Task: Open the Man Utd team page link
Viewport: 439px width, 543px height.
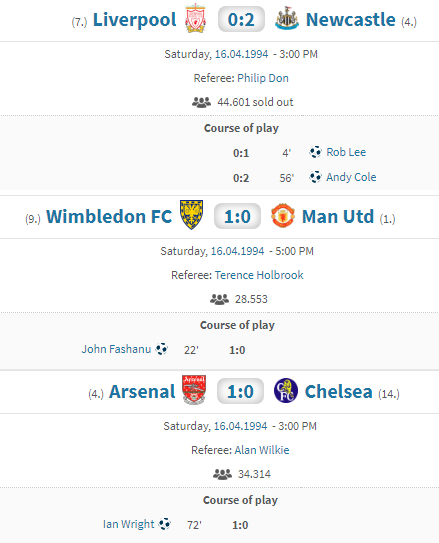Action: click(x=338, y=216)
